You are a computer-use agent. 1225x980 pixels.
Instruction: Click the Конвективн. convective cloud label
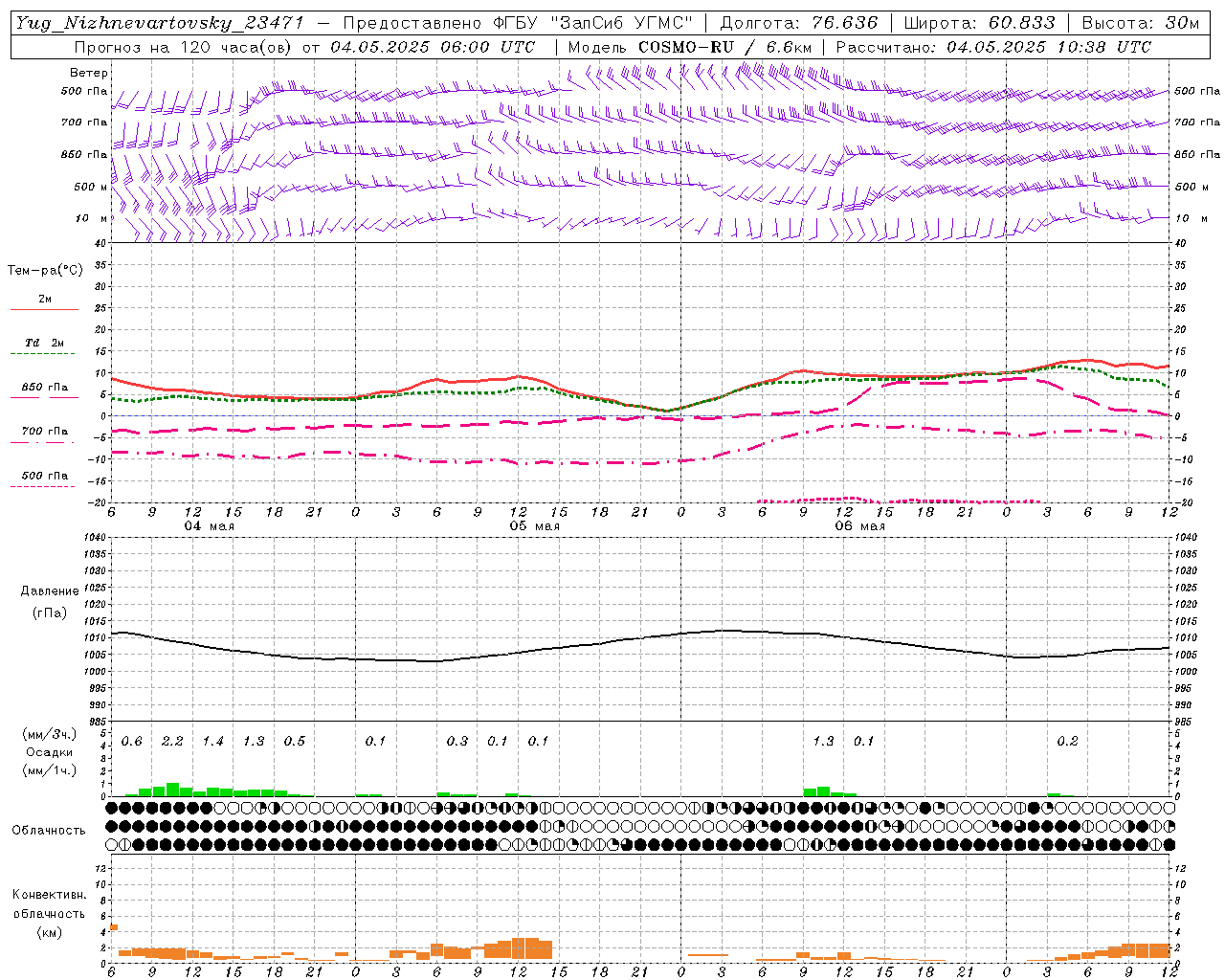49,895
